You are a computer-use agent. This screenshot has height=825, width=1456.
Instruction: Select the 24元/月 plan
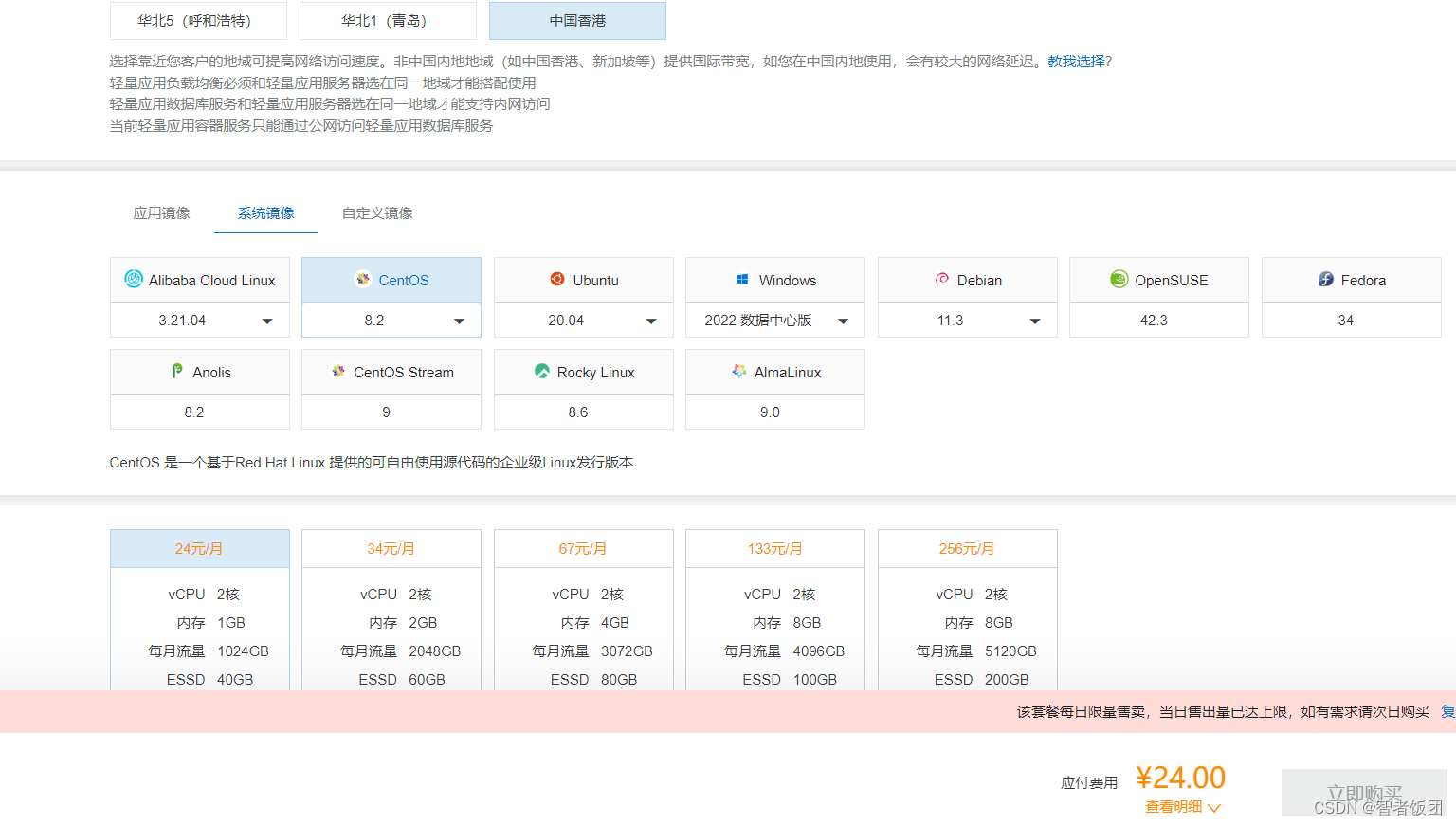click(200, 549)
